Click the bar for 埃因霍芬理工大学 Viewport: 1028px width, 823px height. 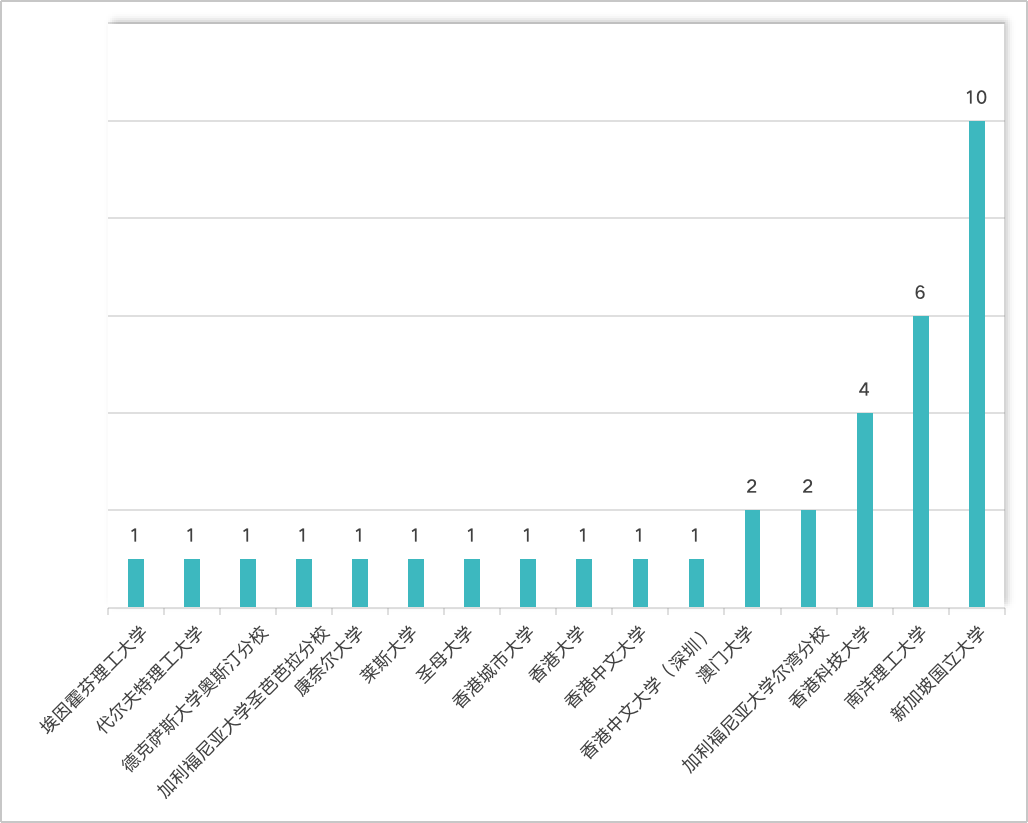(136, 583)
